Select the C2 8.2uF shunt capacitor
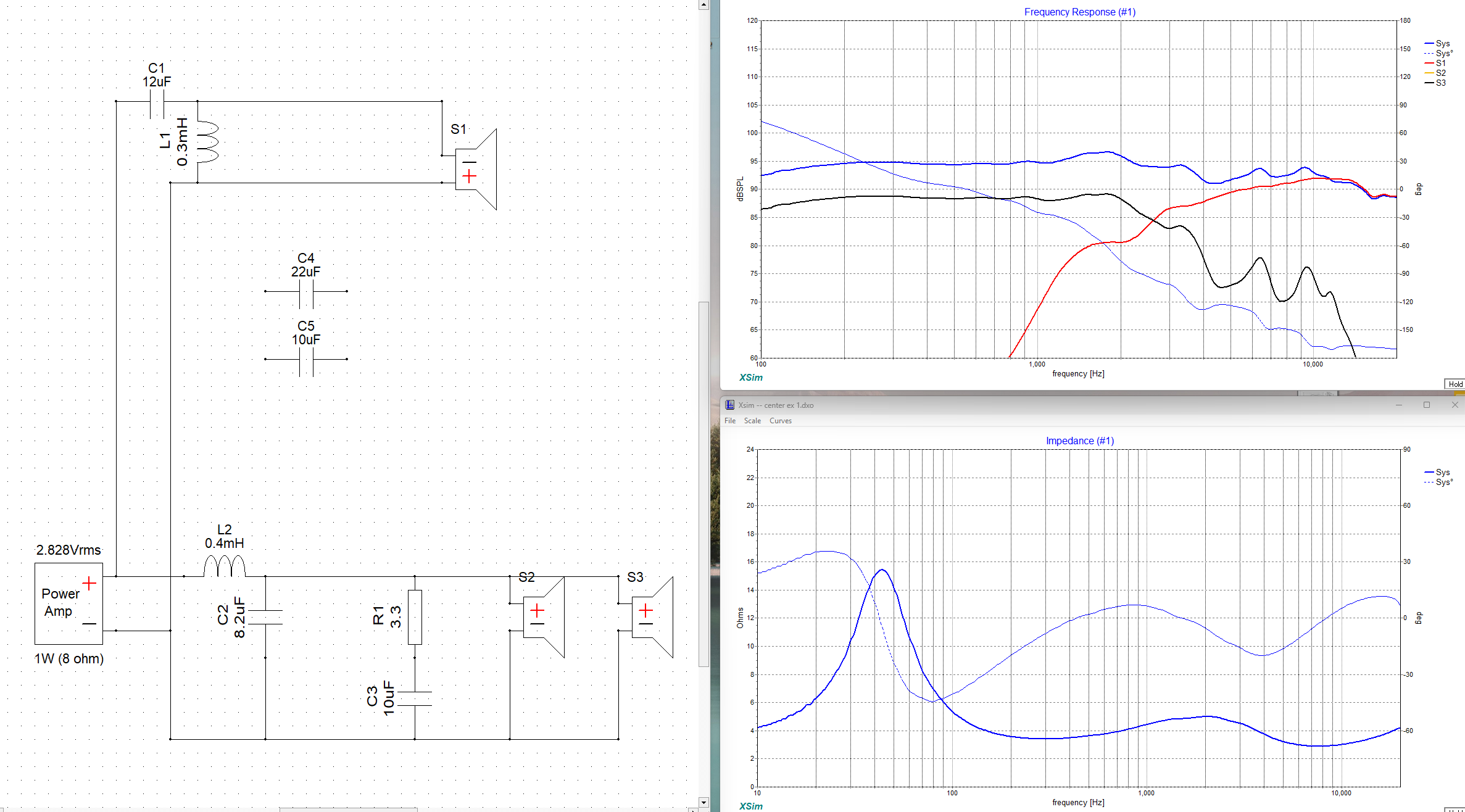1465x812 pixels. 265,617
